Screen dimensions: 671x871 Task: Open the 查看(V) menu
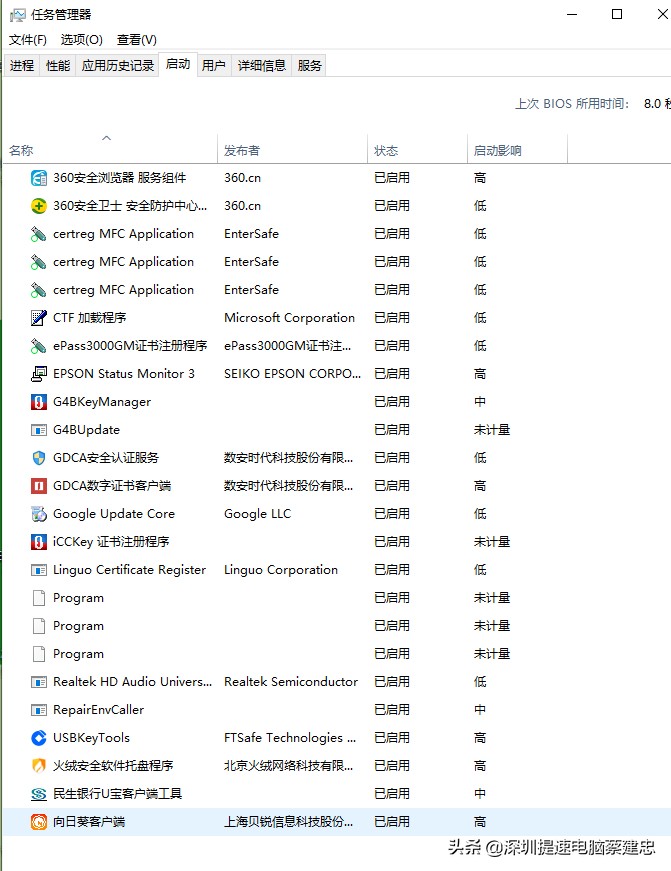137,39
